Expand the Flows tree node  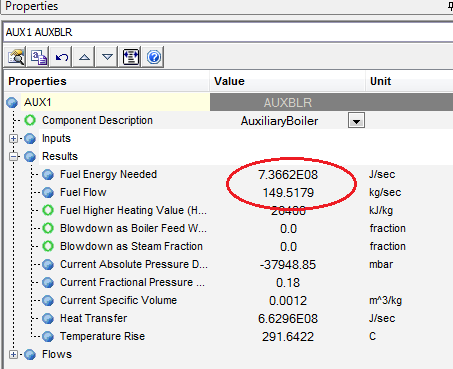pyautogui.click(x=13, y=354)
